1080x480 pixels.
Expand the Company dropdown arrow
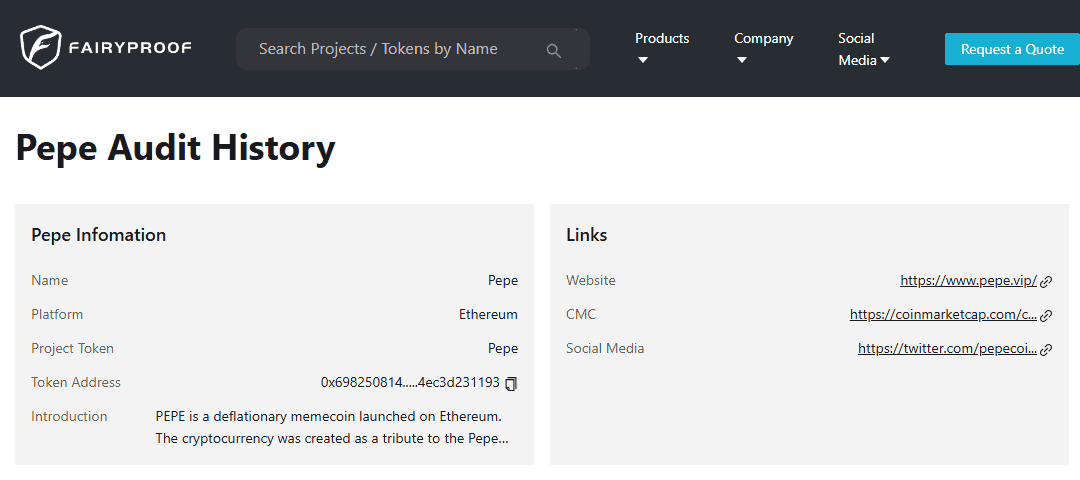tap(742, 61)
